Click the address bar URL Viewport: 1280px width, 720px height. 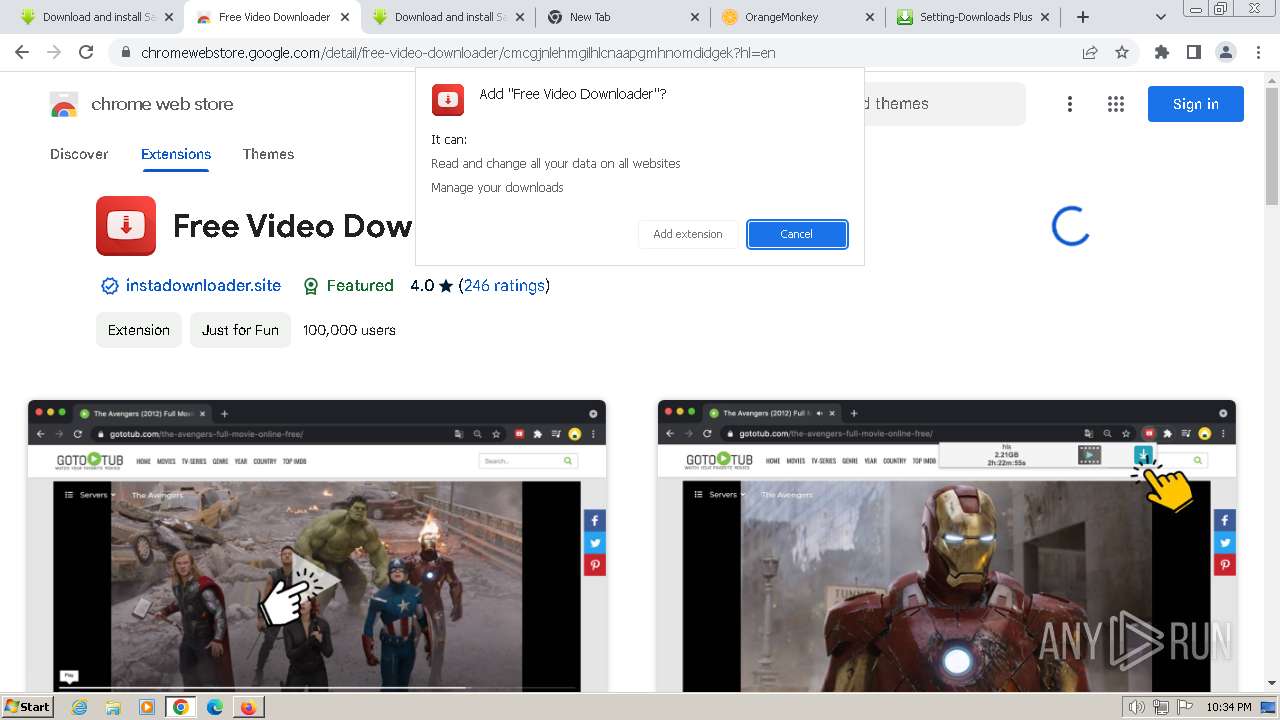(458, 52)
